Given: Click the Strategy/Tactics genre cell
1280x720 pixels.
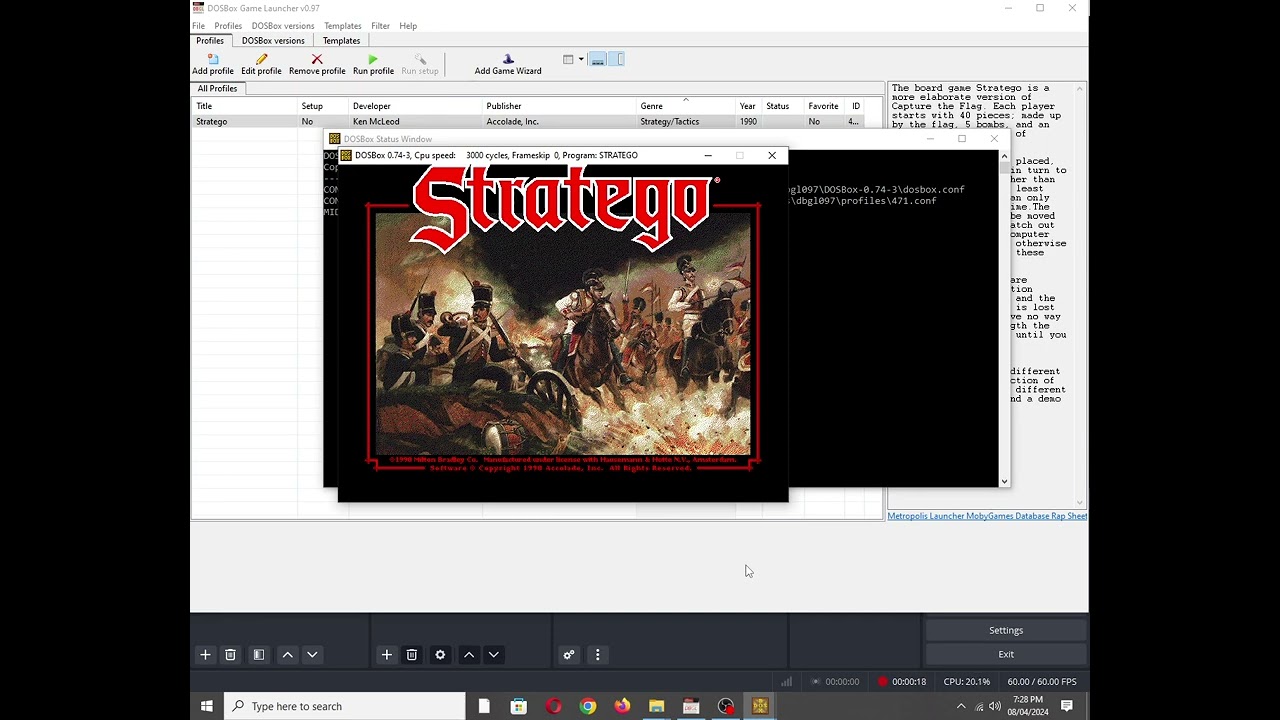Looking at the screenshot, I should [670, 122].
